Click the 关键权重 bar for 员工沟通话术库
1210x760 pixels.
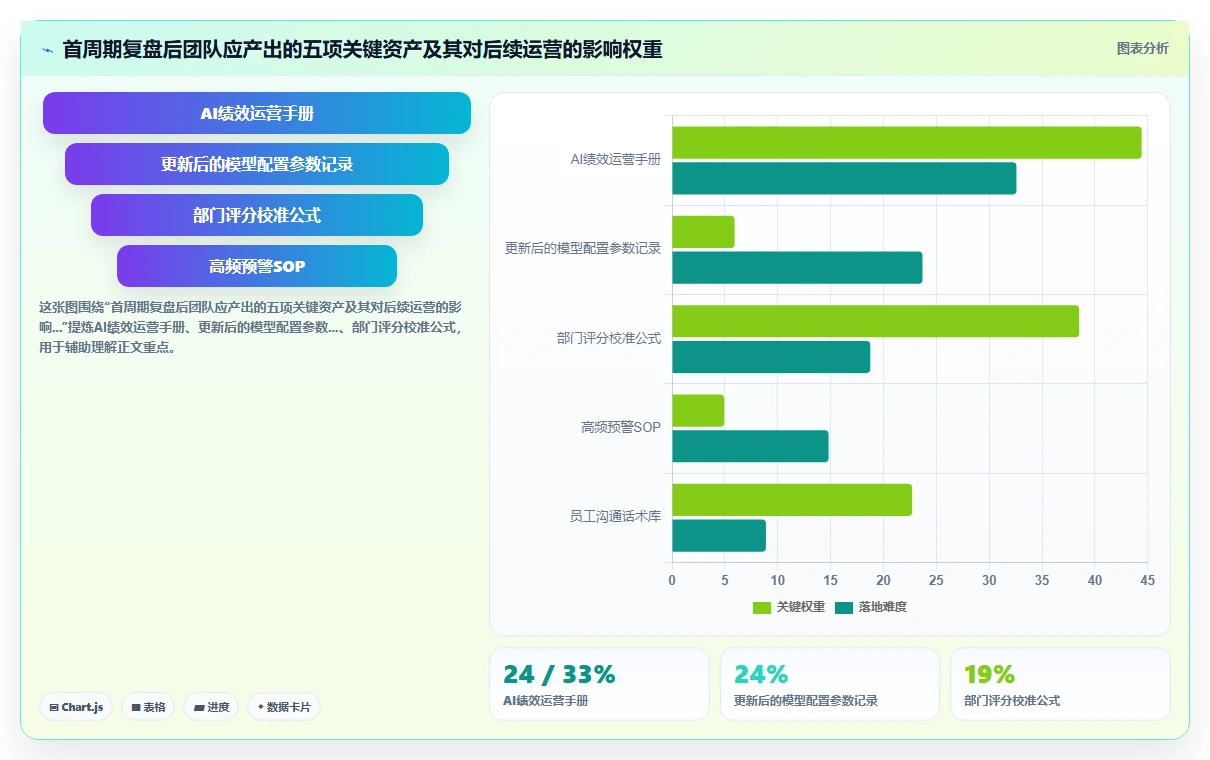coord(792,500)
